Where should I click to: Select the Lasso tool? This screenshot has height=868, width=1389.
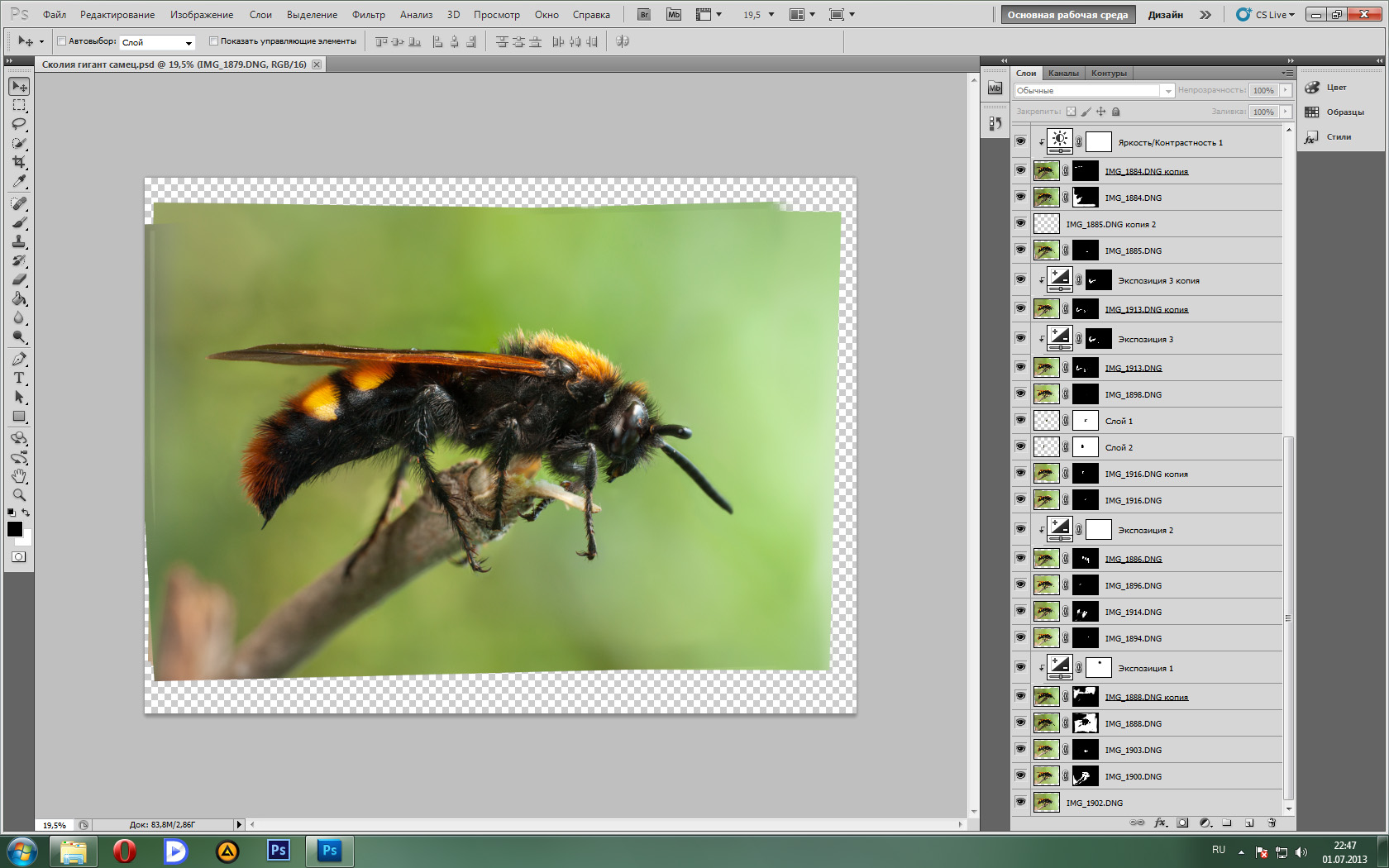19,124
